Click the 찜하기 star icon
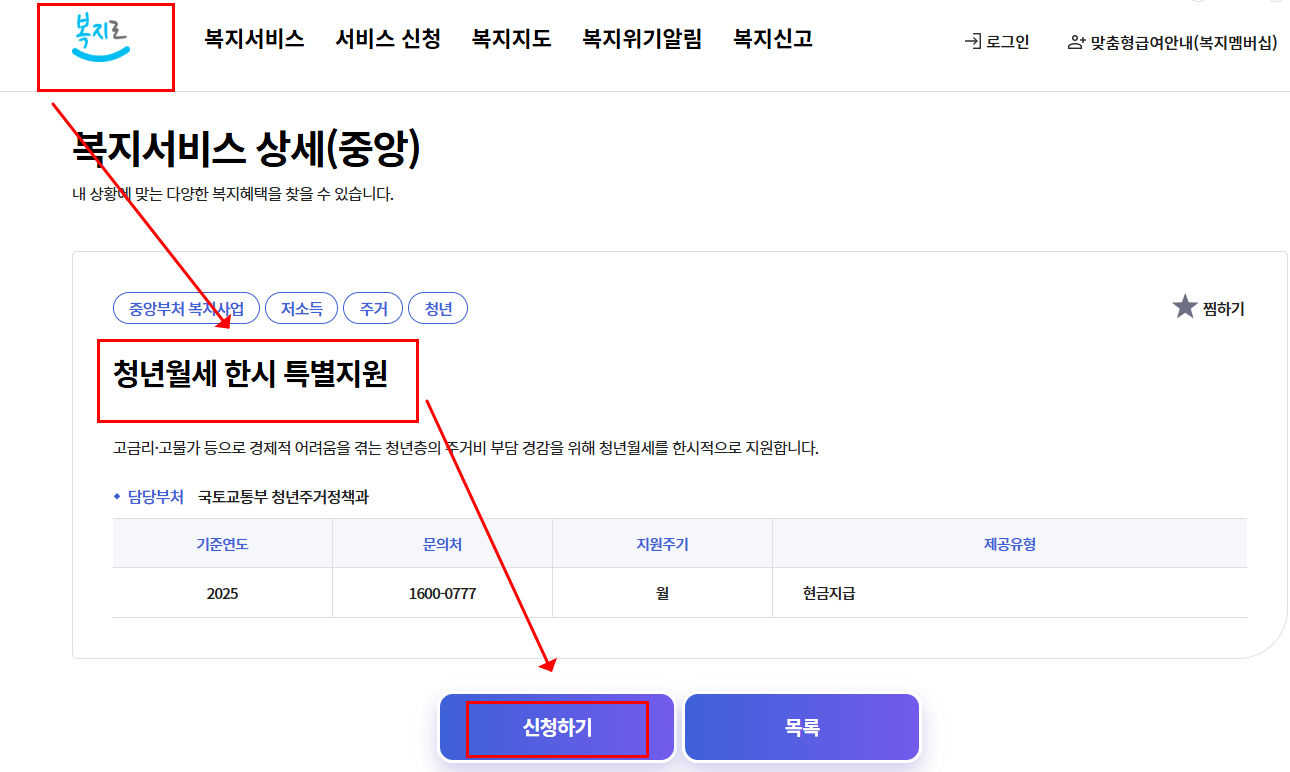Screen dimensions: 1290x772 point(1185,307)
